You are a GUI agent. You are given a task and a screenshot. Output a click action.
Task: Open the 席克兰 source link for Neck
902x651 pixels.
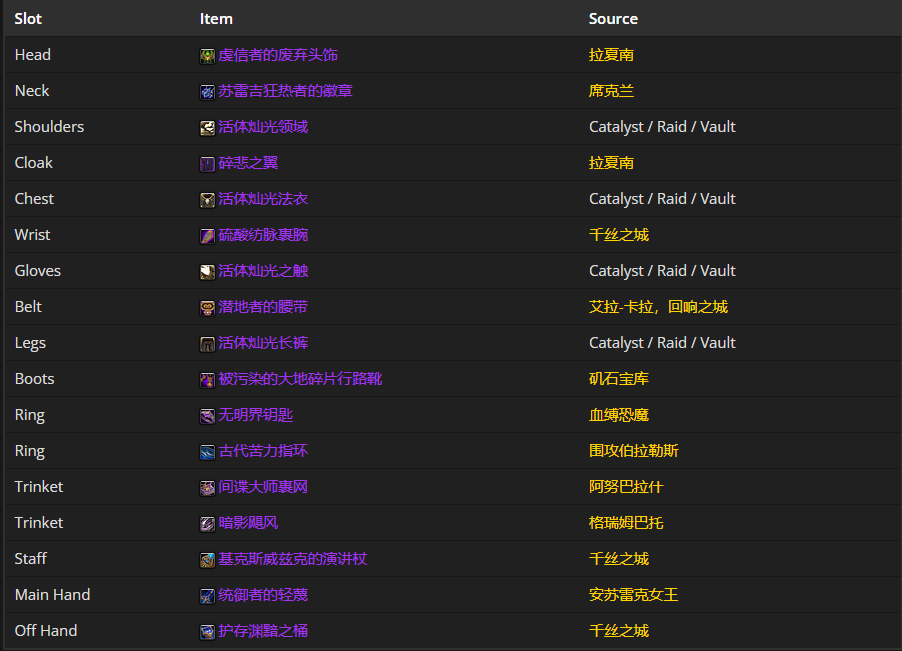pos(610,91)
